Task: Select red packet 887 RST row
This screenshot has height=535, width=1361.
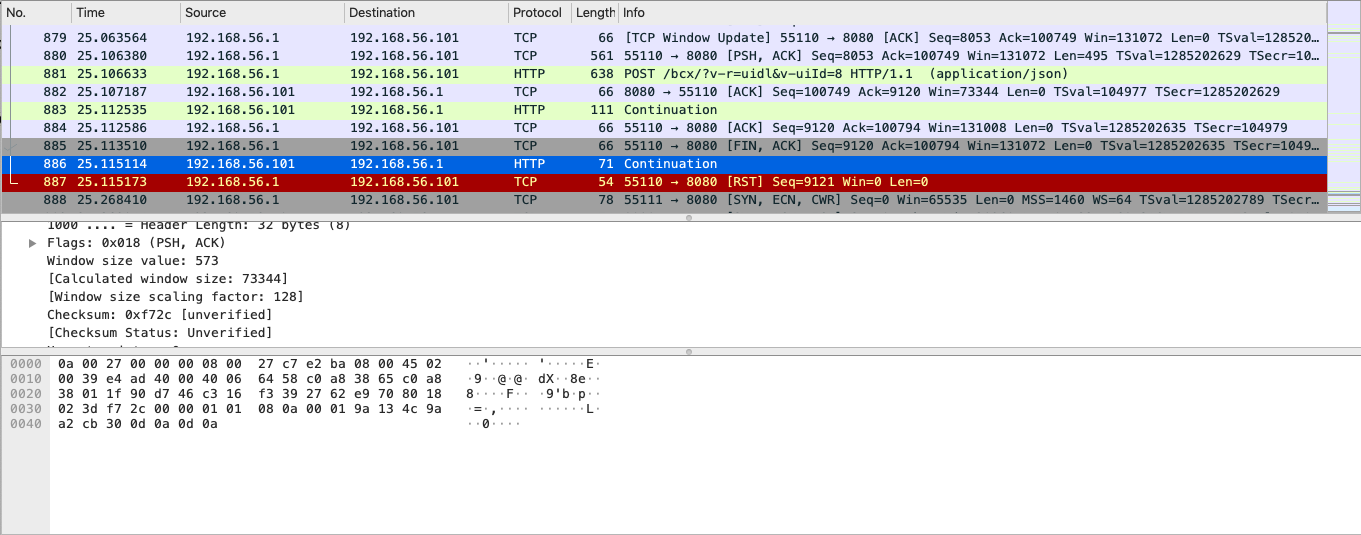Action: (x=664, y=182)
